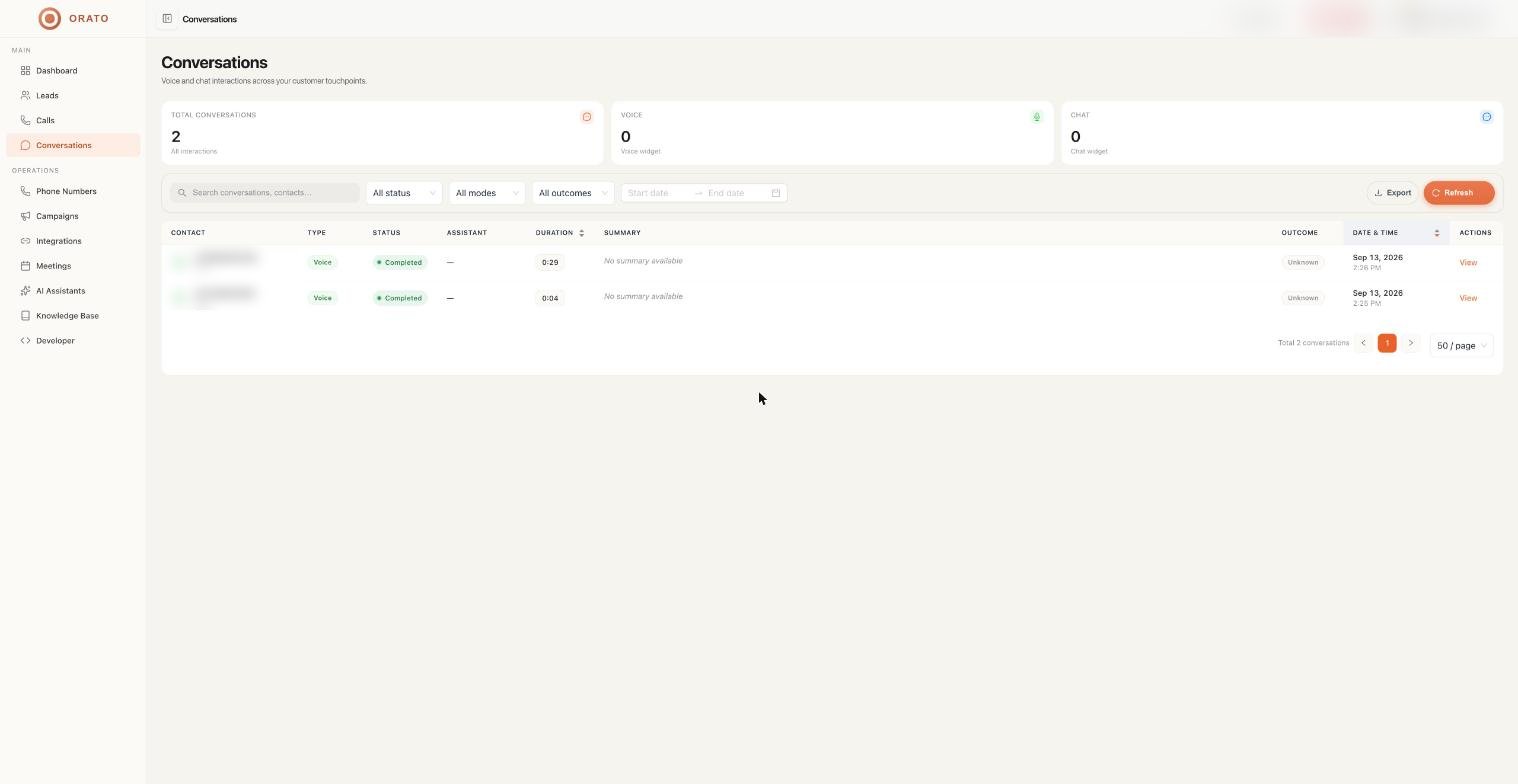The height and width of the screenshot is (784, 1518).
Task: Open the All status dropdown
Action: click(404, 193)
